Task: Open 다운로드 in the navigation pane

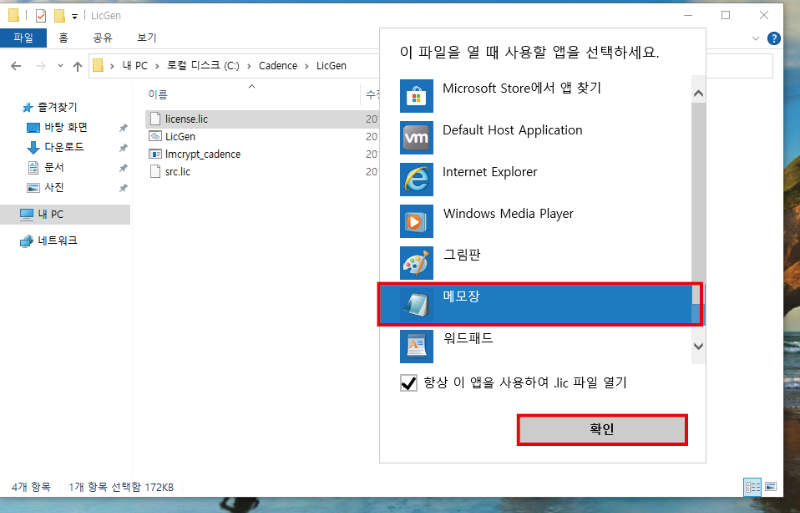Action: coord(64,148)
